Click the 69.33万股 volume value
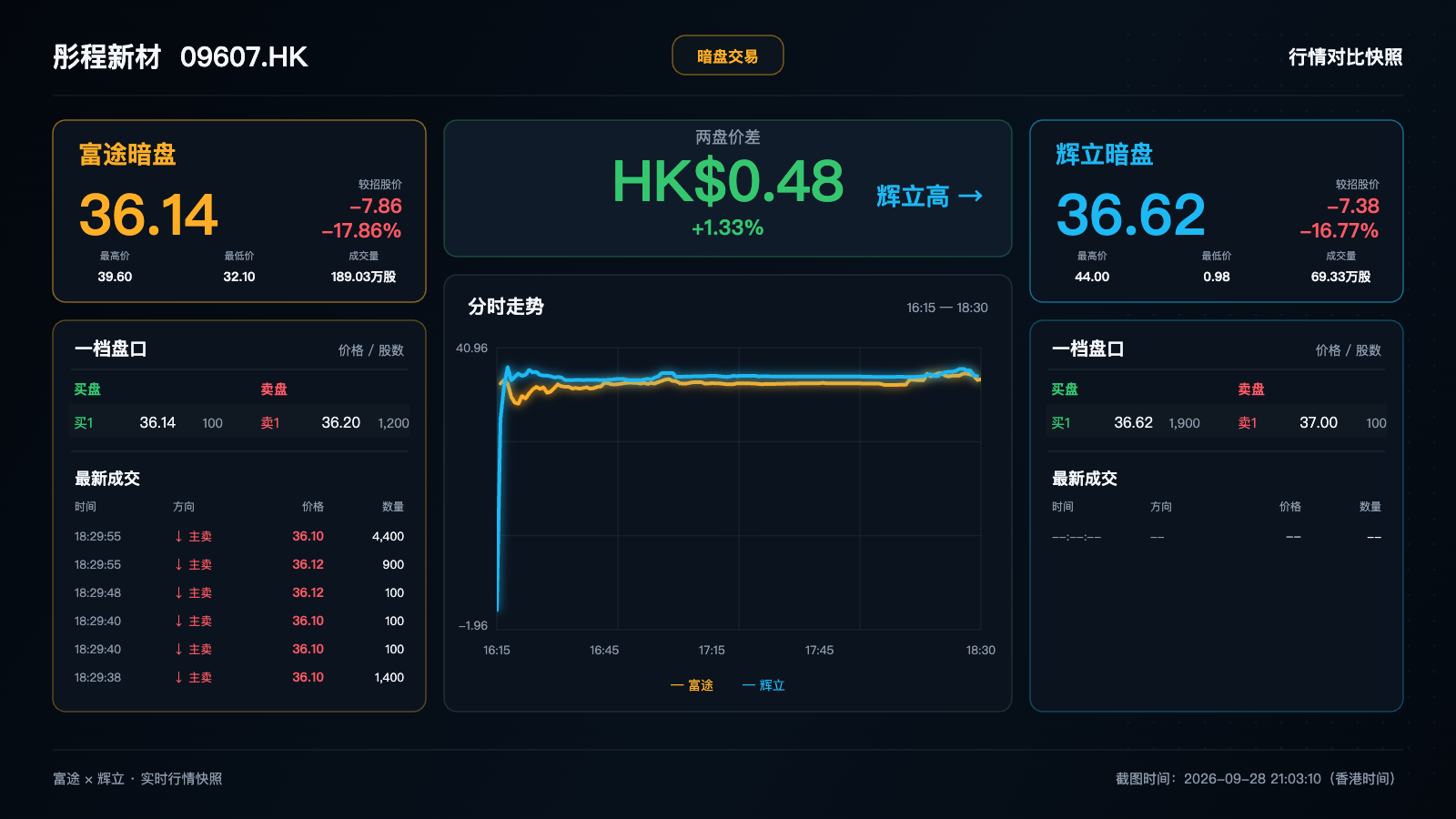1456x819 pixels. pos(1340,277)
